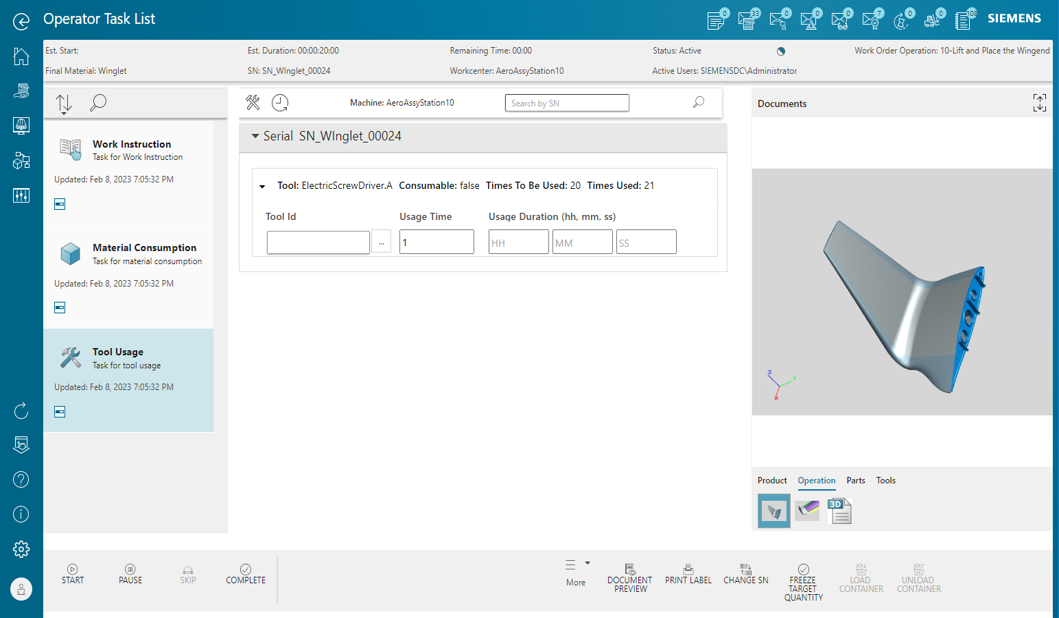Viewport: 1059px width, 618px height.
Task: Open the sidebar certificate monitor icon
Action: tap(21, 444)
